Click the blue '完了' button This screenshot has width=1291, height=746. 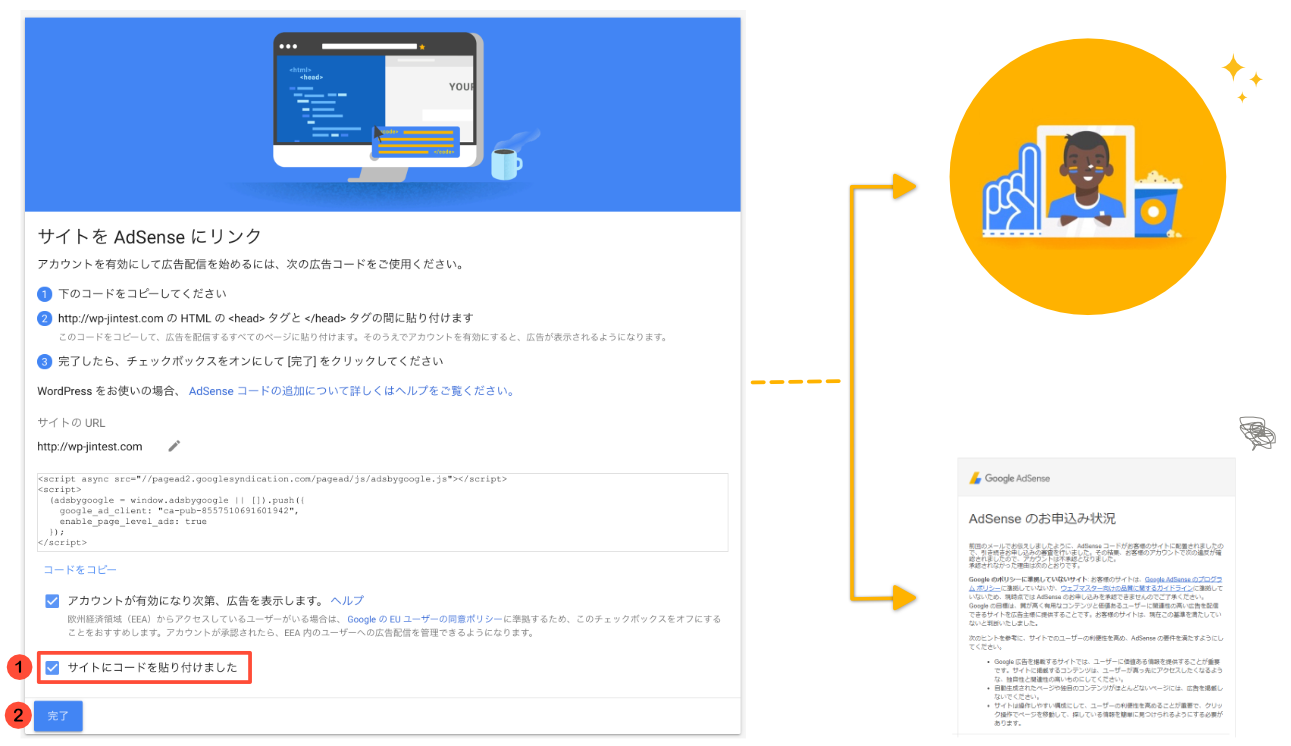[58, 716]
